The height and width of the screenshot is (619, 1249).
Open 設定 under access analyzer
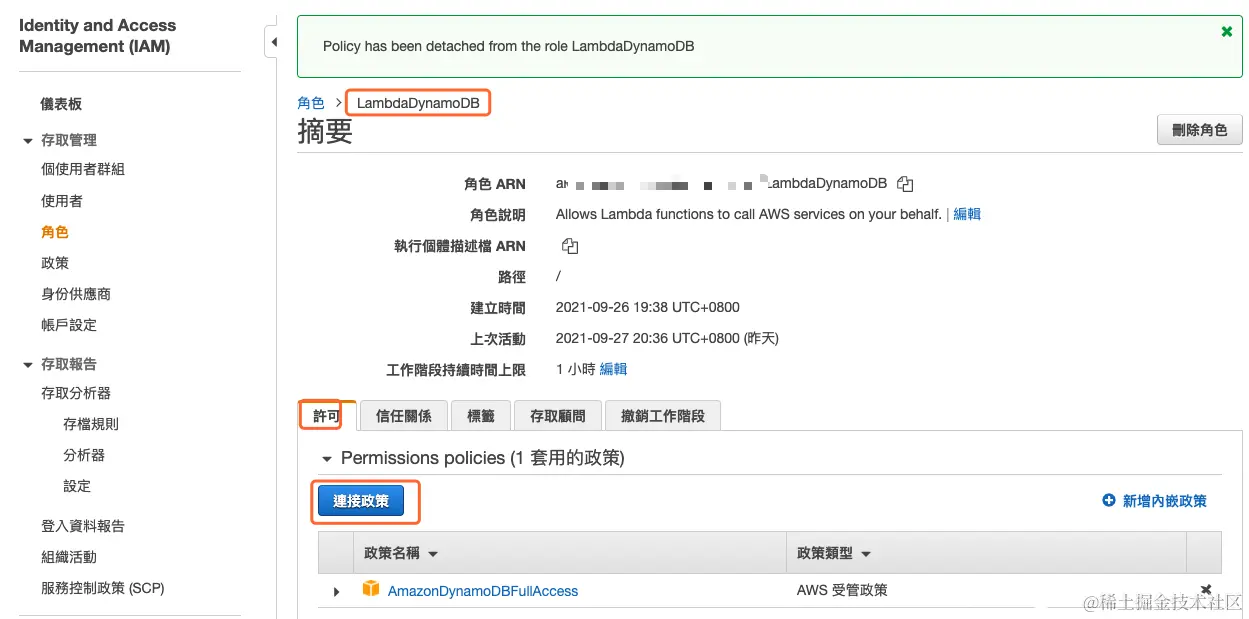click(x=77, y=486)
